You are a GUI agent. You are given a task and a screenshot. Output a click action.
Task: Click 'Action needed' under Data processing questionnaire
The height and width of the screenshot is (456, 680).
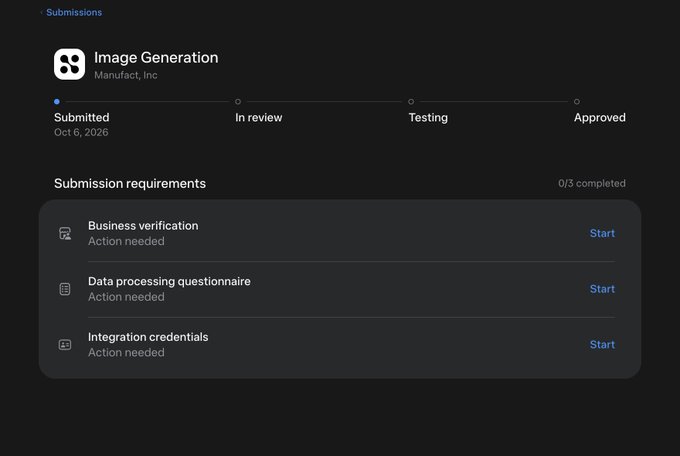coord(126,297)
